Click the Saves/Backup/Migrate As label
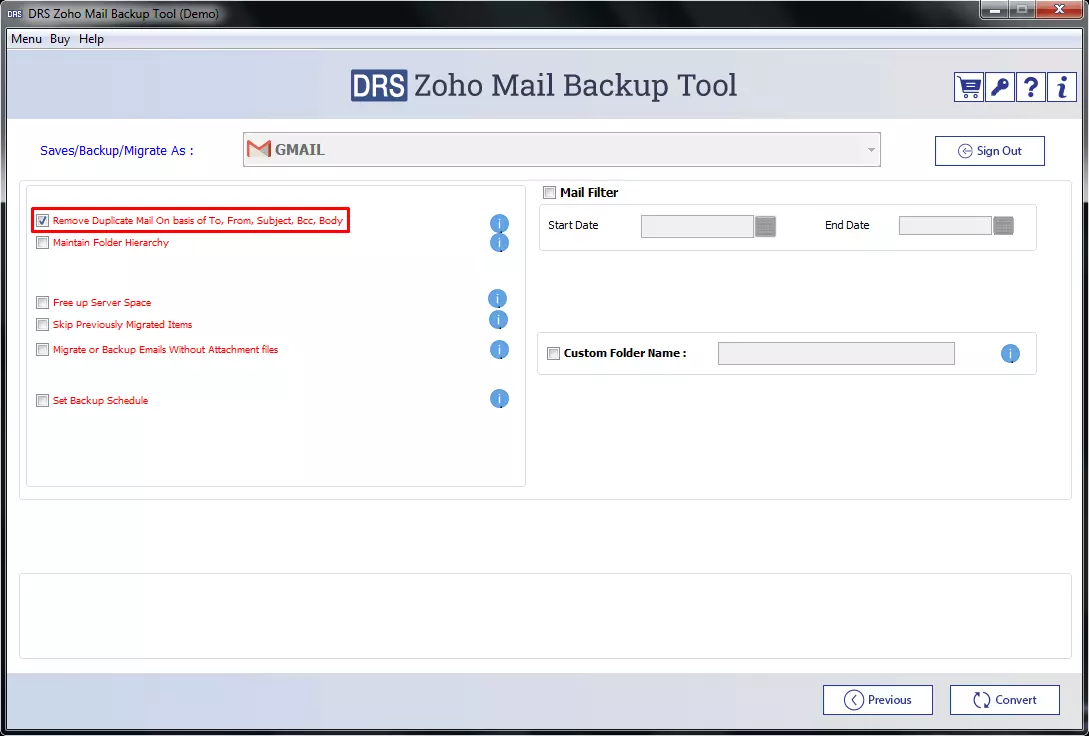1089x736 pixels. click(117, 151)
